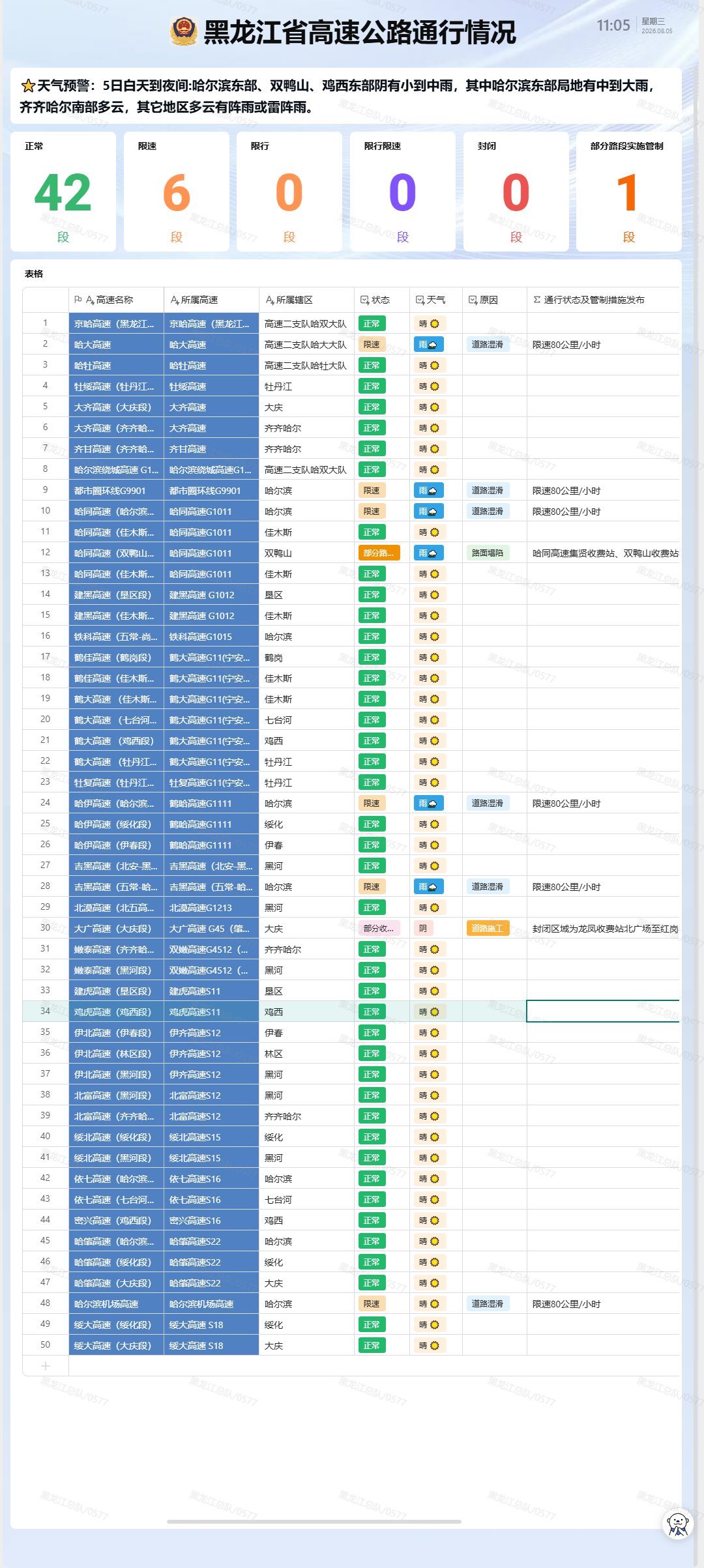Click the select-type icon of 状态 header
Image resolution: width=704 pixels, height=1568 pixels.
coord(364,300)
